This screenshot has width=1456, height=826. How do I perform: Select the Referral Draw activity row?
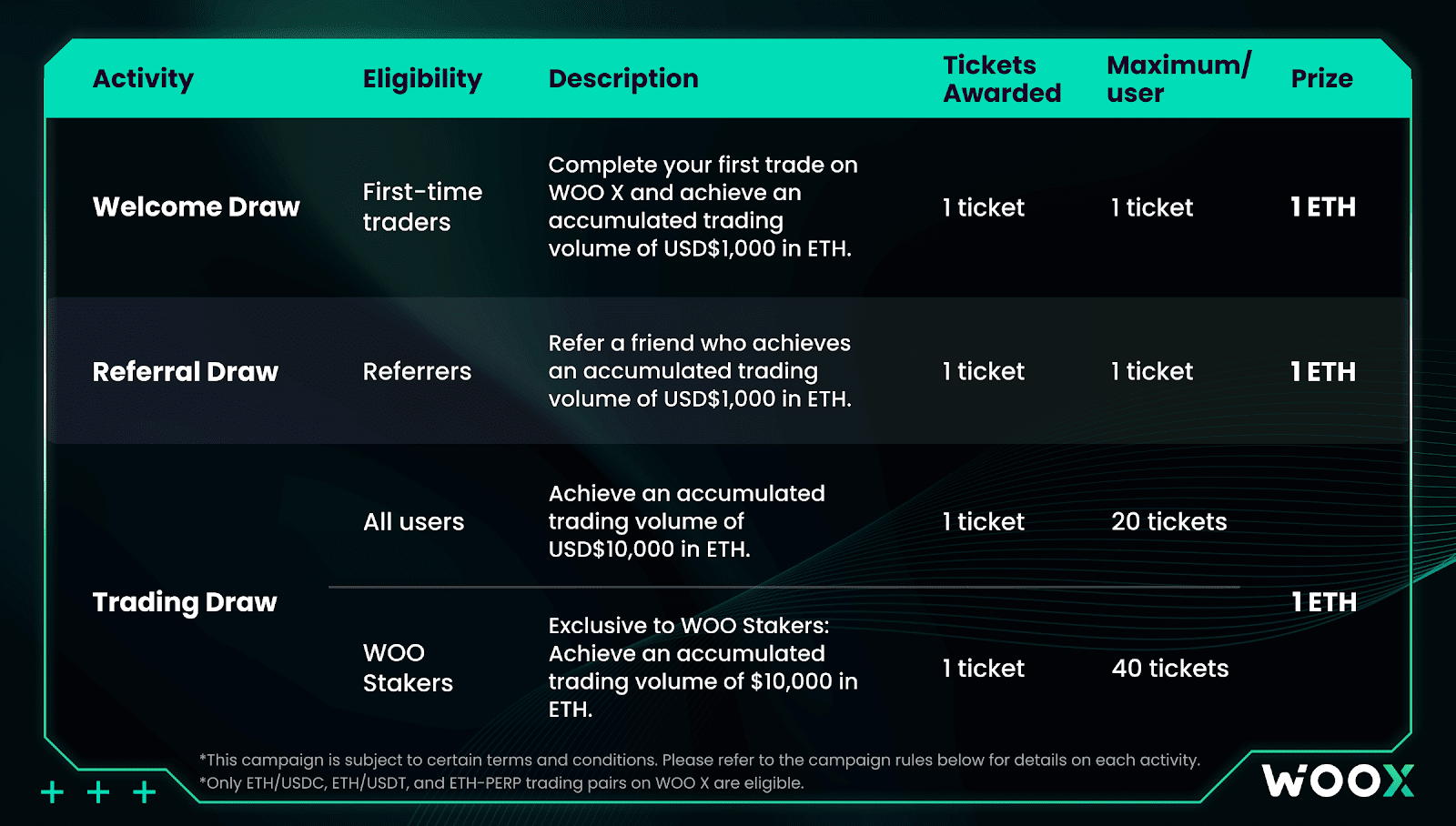click(728, 370)
